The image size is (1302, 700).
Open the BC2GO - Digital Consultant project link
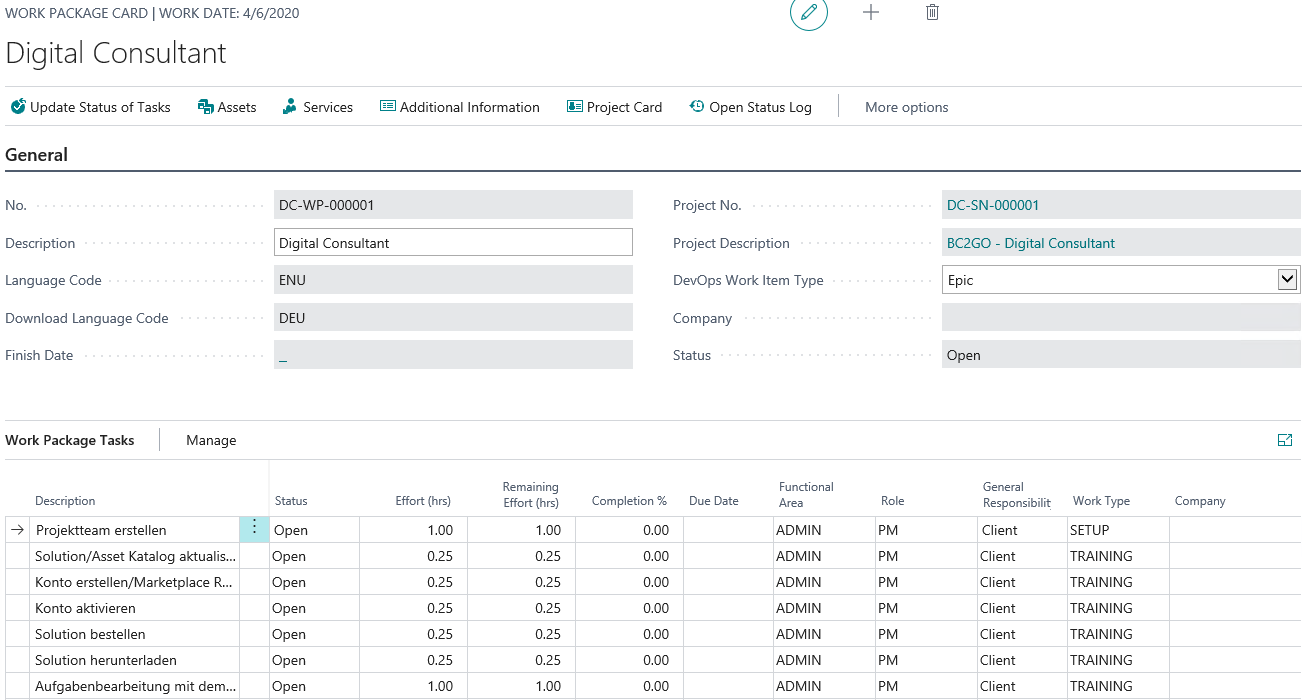1030,243
